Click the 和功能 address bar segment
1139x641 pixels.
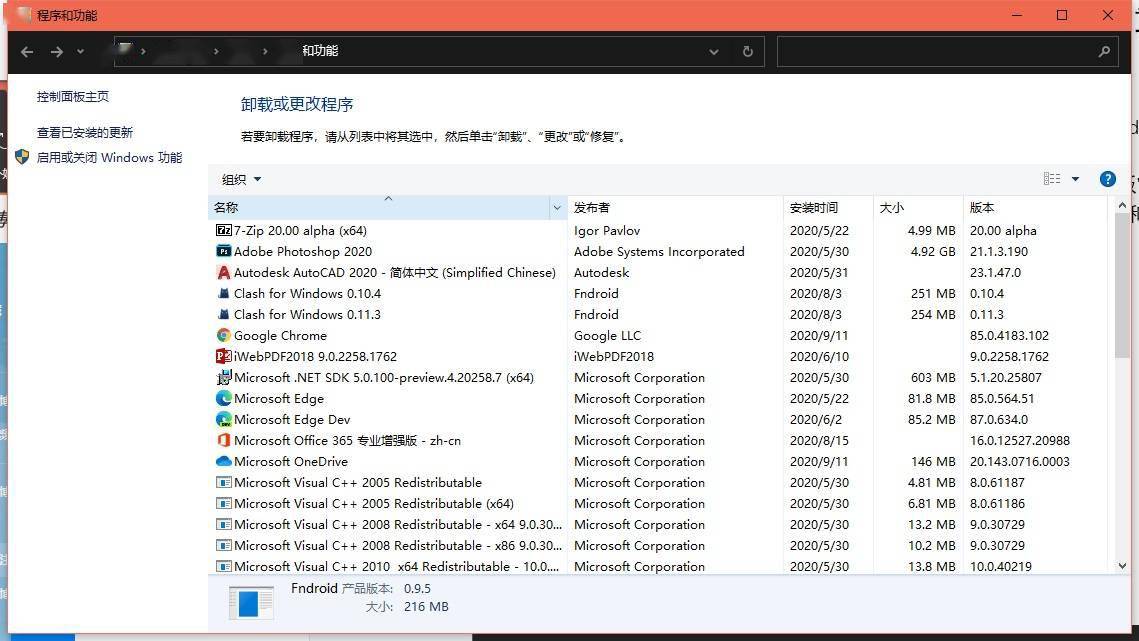320,51
